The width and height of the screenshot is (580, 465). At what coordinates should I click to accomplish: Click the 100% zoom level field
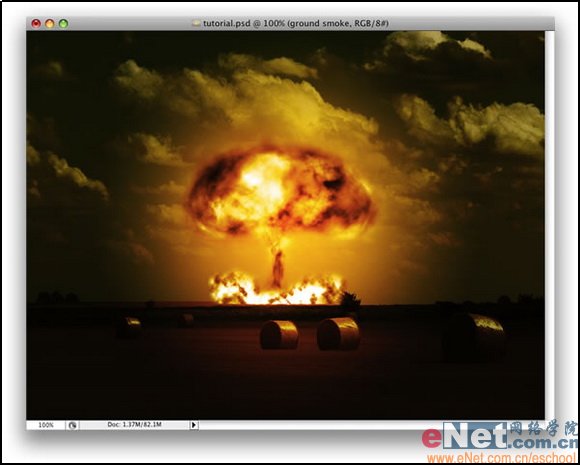(46, 425)
